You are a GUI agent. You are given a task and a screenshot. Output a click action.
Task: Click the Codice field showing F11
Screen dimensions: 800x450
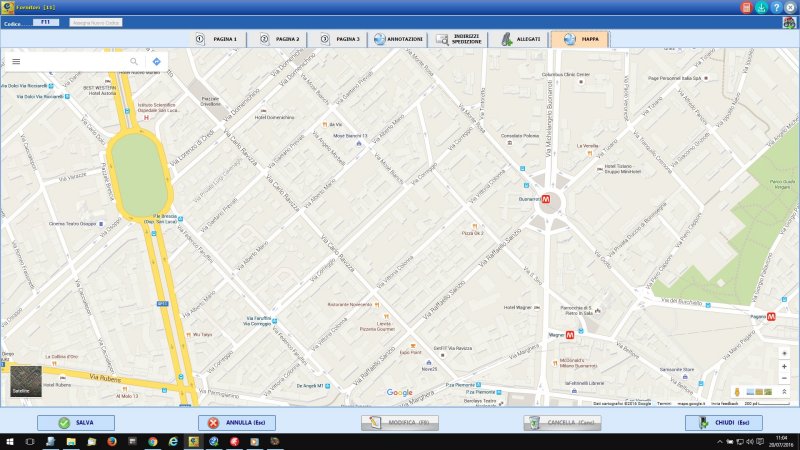[46, 22]
